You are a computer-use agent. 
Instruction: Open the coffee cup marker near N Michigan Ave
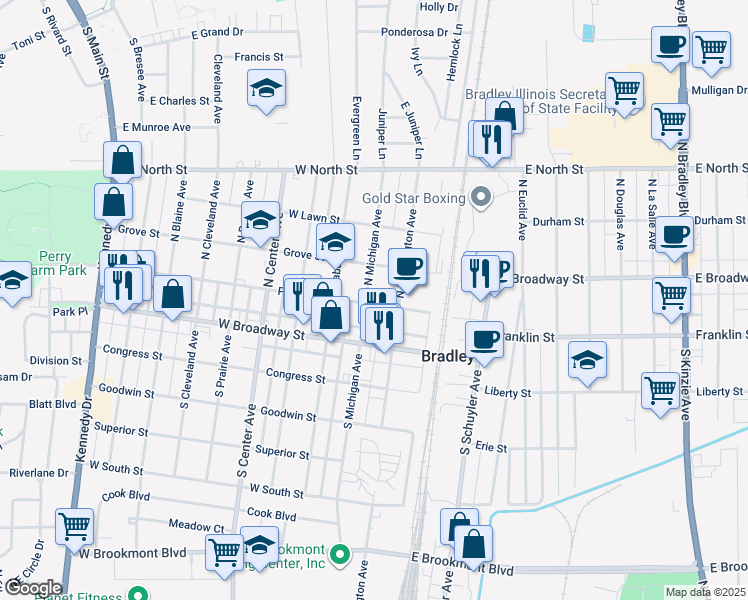(x=407, y=269)
